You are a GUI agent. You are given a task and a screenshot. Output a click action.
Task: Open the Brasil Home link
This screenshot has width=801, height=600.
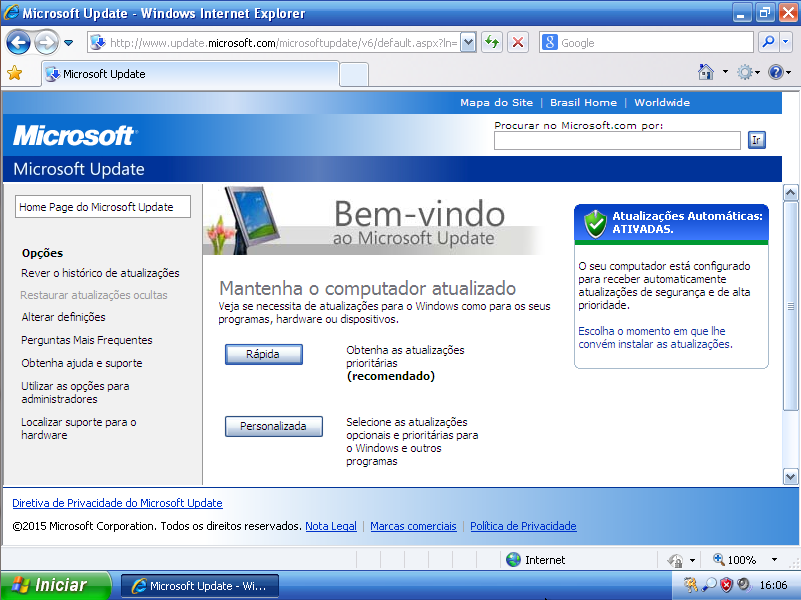[583, 103]
